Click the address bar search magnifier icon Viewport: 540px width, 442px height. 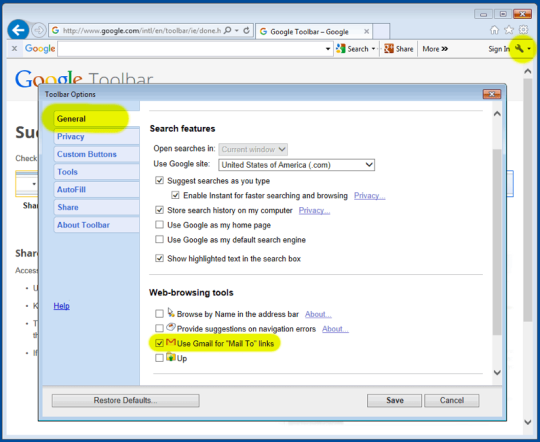227,30
